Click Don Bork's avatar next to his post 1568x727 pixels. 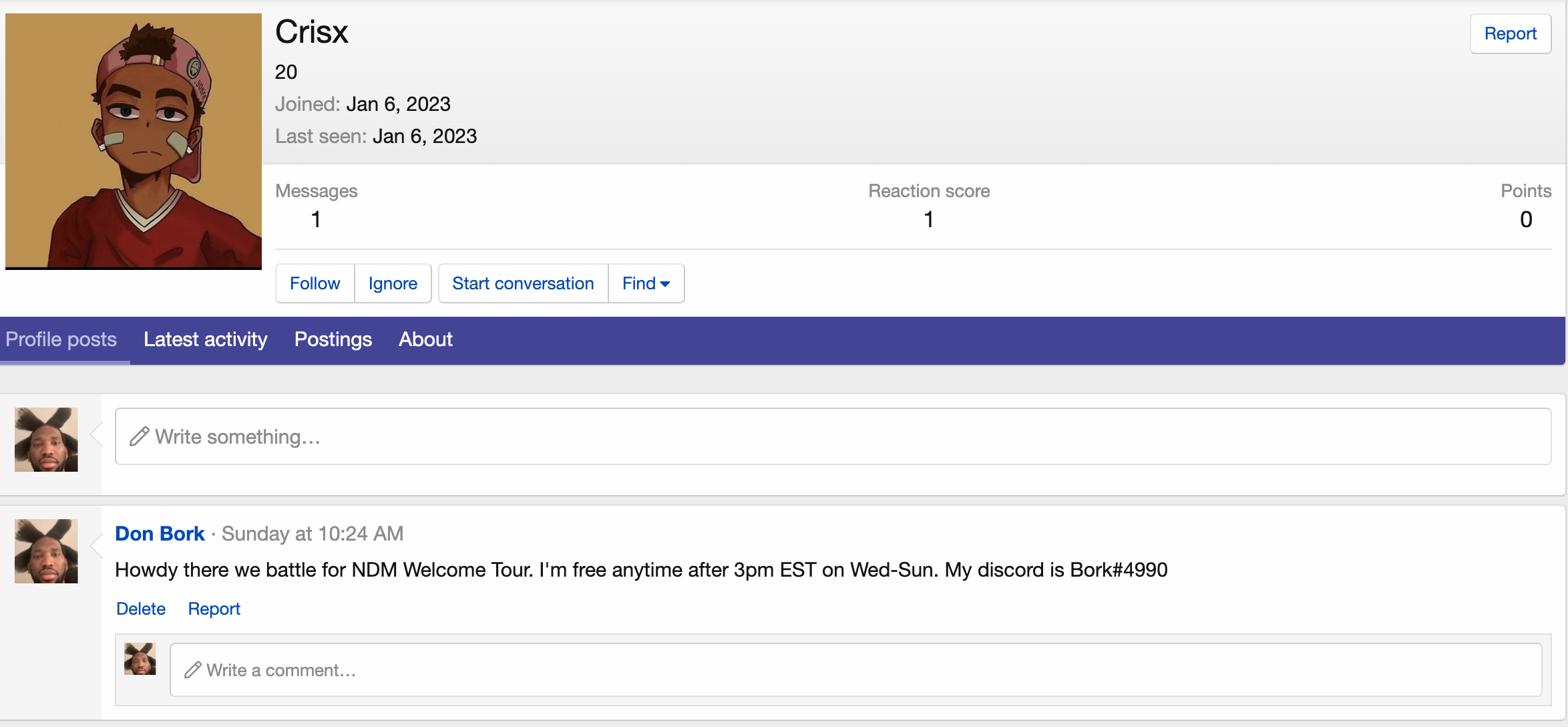pos(46,551)
